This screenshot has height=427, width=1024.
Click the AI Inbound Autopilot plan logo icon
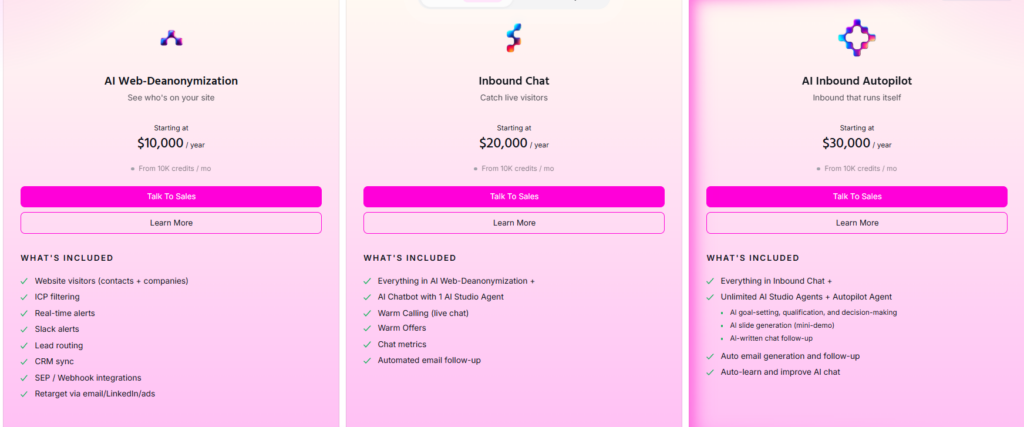click(856, 38)
